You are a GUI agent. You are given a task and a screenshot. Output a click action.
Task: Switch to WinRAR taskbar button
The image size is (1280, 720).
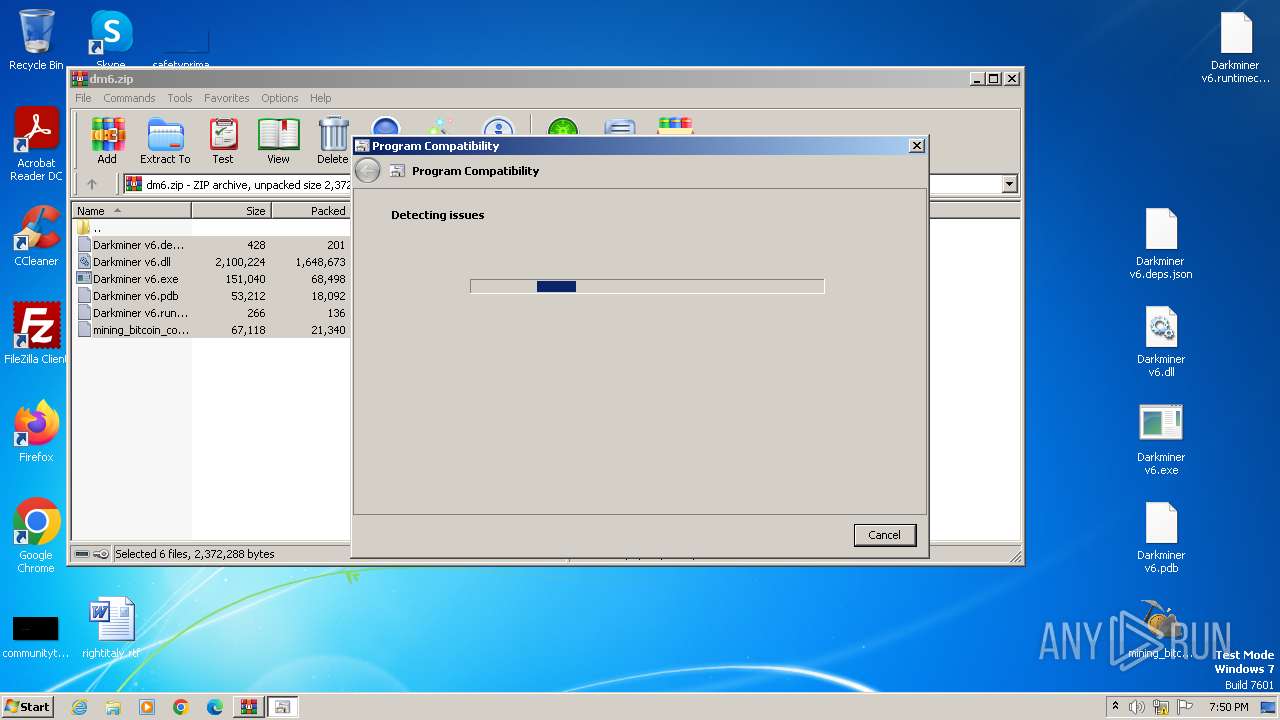(x=249, y=707)
